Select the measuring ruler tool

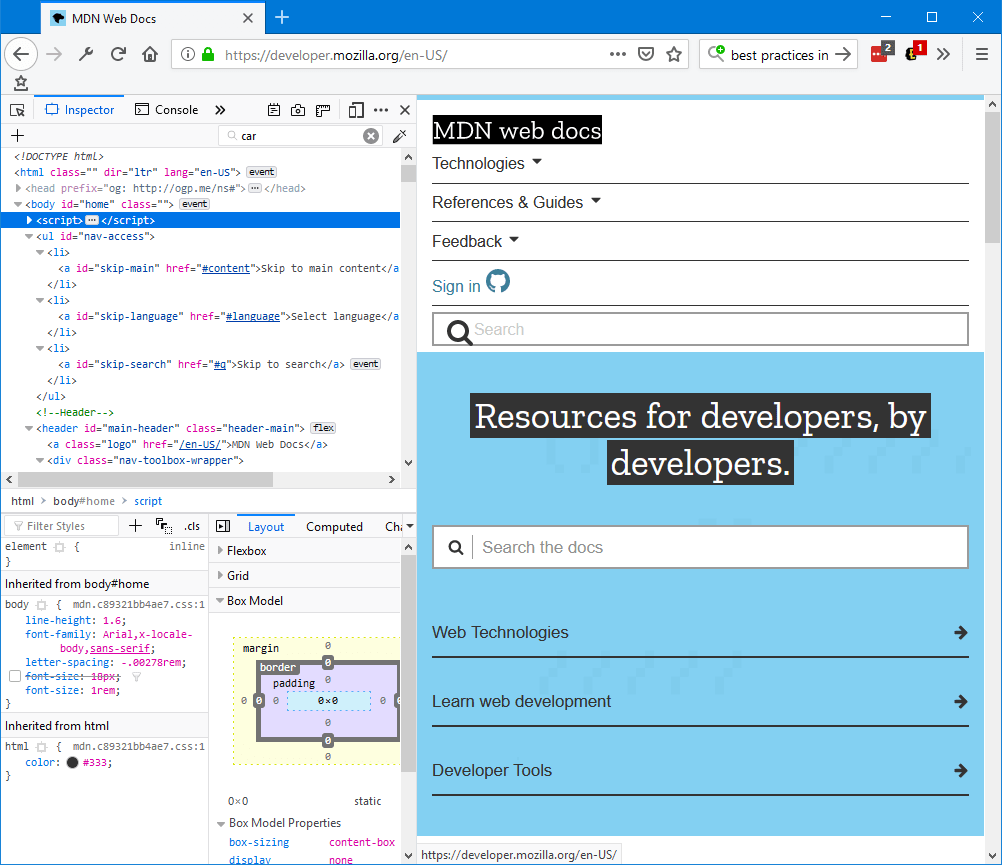click(322, 110)
